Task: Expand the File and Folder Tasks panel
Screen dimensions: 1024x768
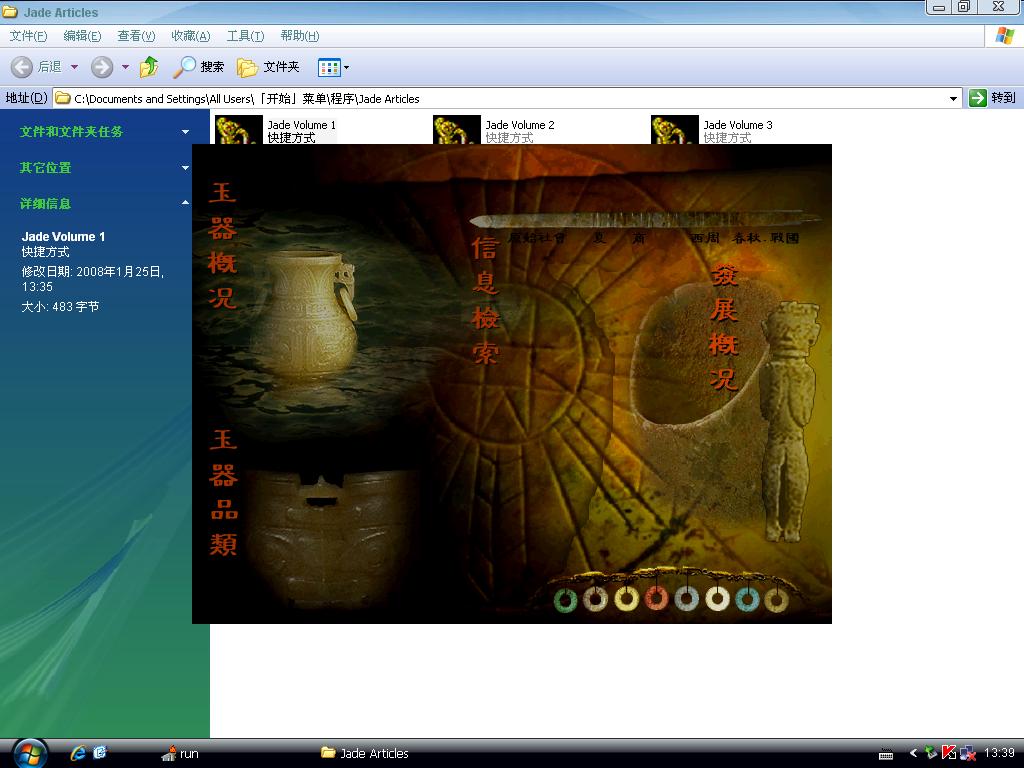Action: click(185, 132)
